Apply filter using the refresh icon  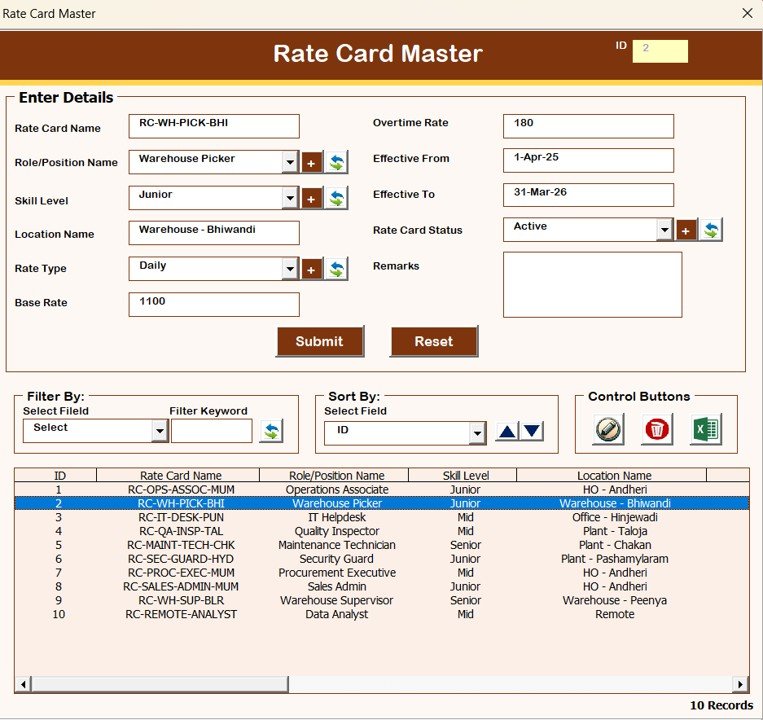[x=271, y=431]
